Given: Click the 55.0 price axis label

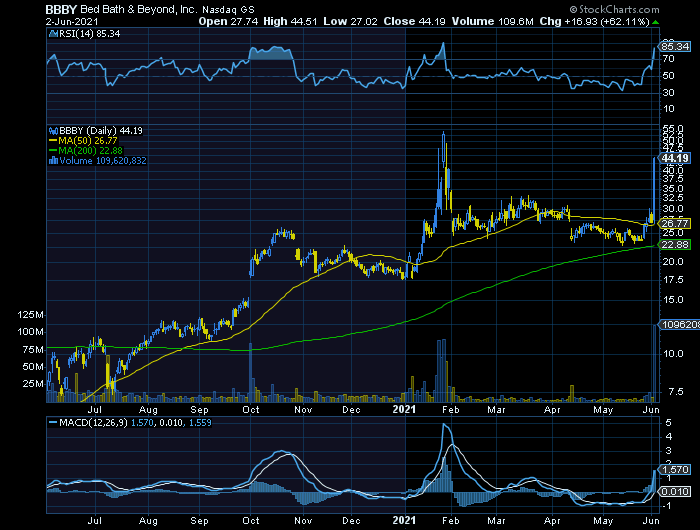Looking at the screenshot, I should click(673, 129).
